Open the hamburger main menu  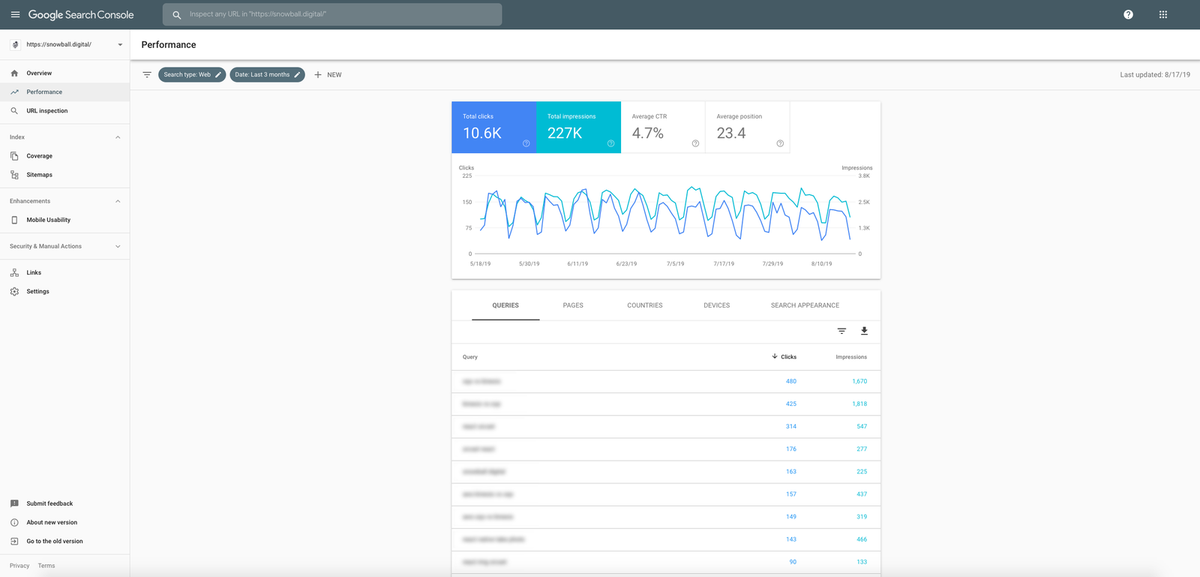pos(14,15)
